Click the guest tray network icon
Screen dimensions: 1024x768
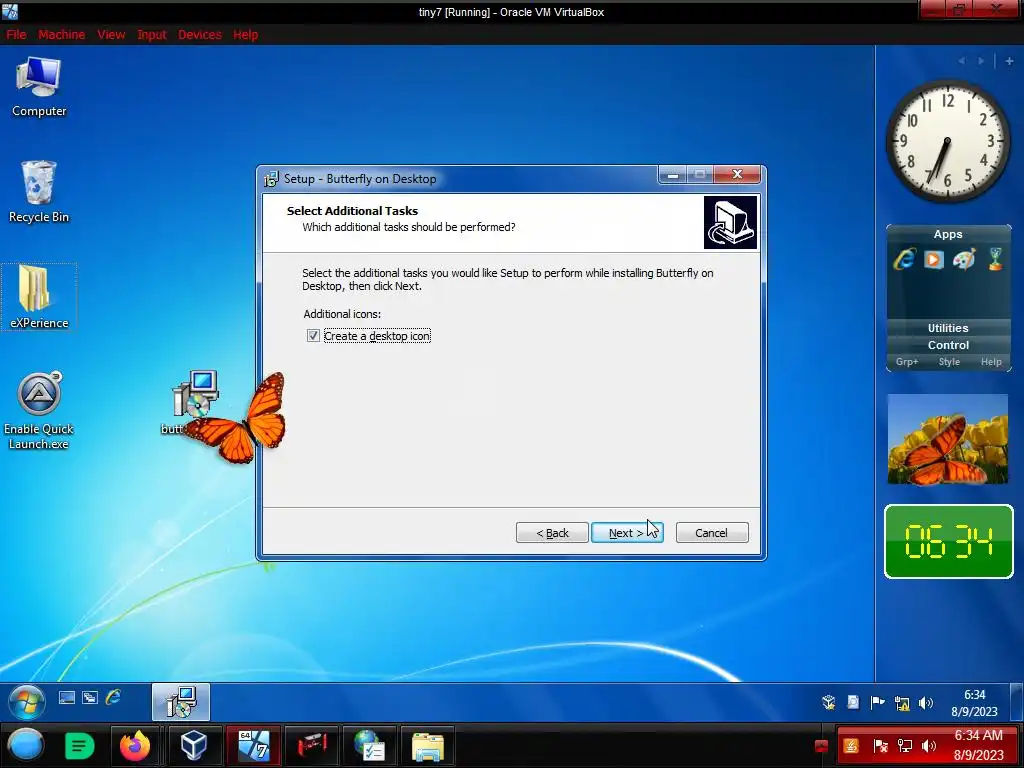click(902, 703)
